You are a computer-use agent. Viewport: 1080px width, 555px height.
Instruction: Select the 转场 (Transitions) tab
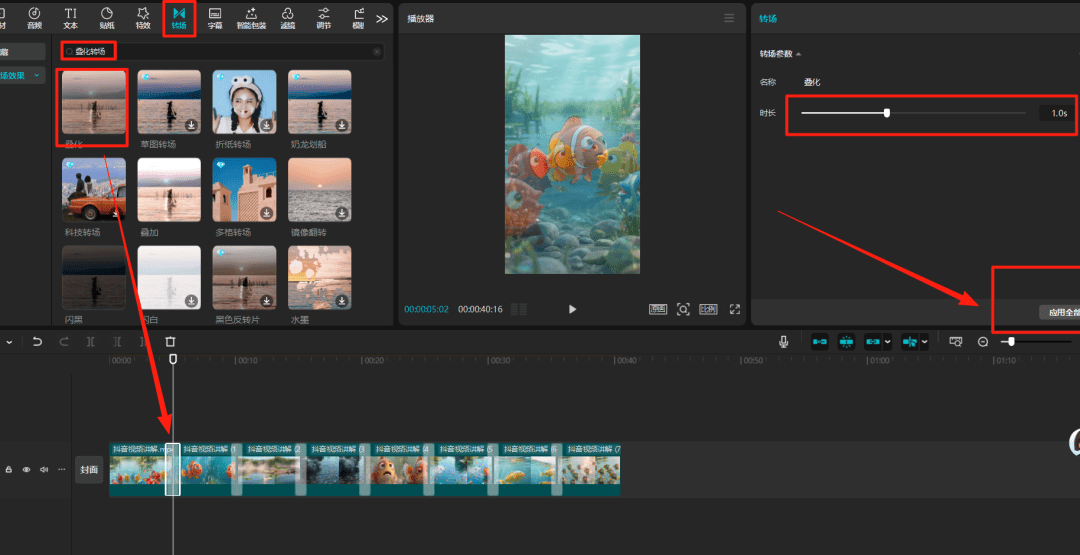point(179,18)
